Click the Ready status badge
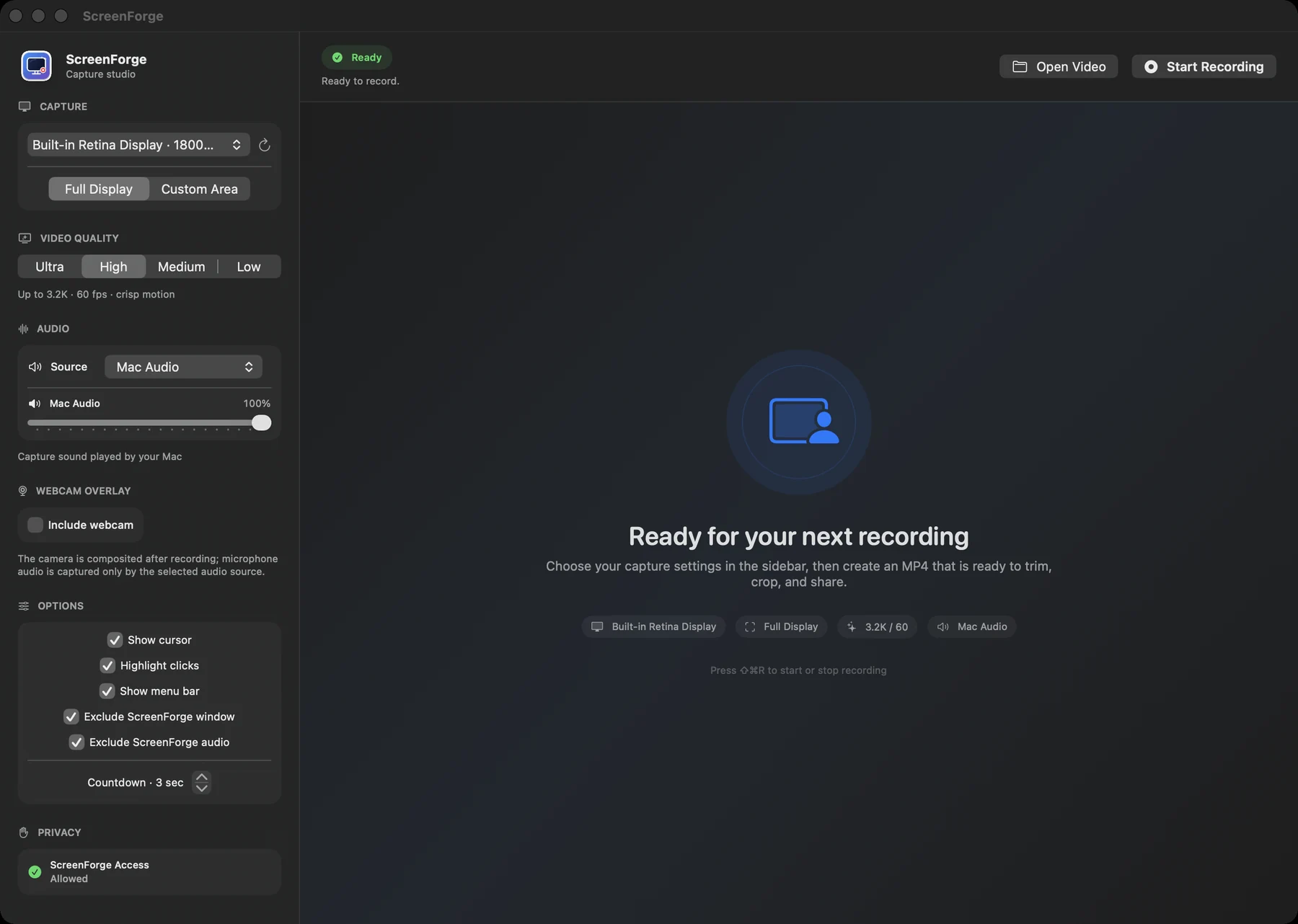 [357, 58]
